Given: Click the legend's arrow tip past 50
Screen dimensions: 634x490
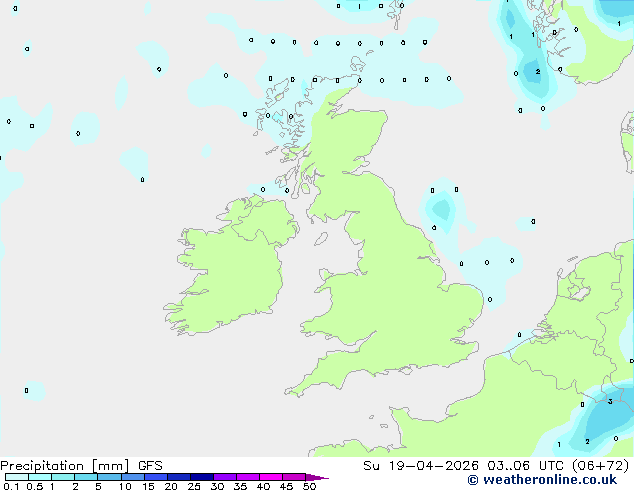Looking at the screenshot, I should click(318, 477).
